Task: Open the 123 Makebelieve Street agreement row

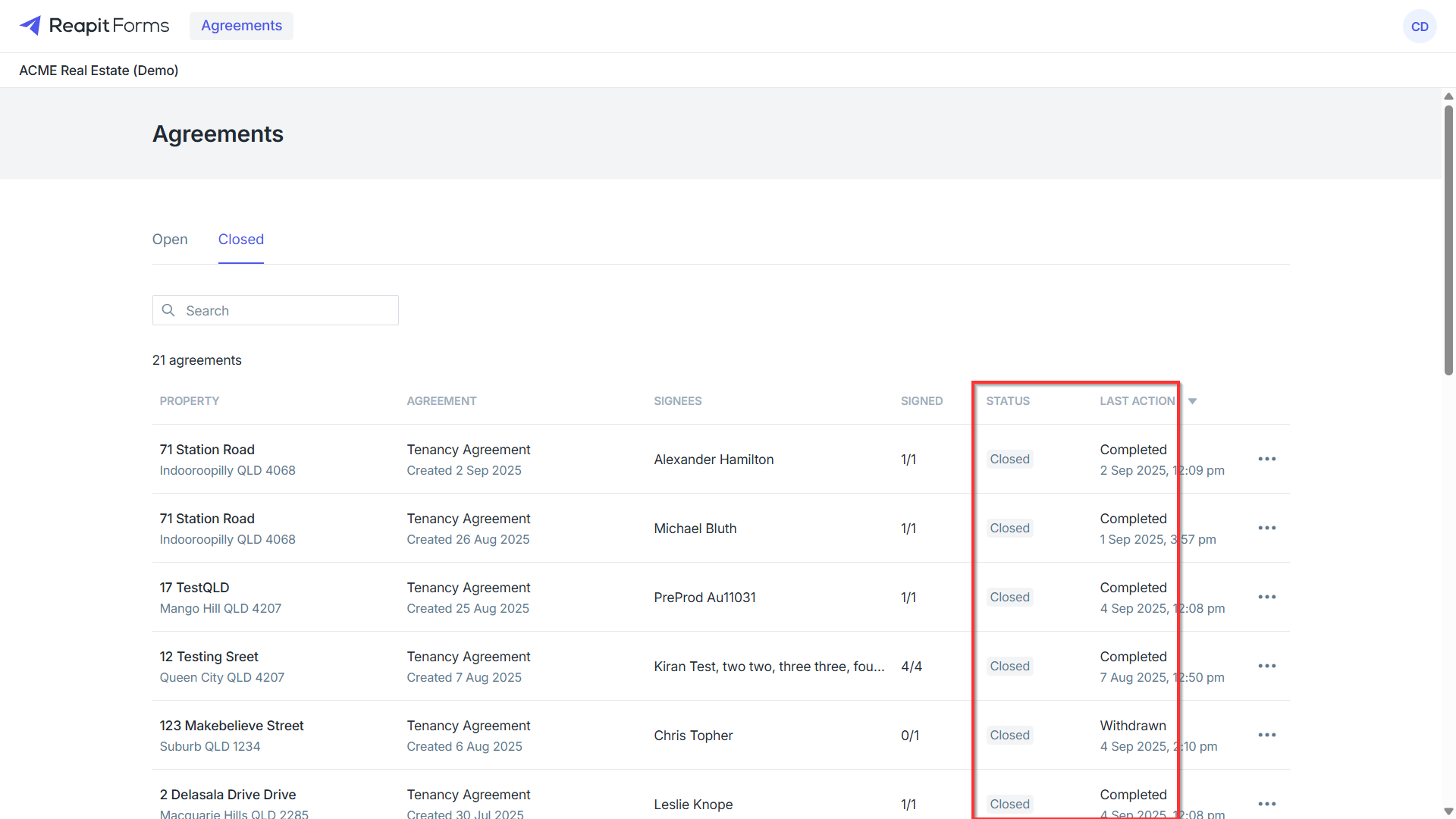Action: click(x=720, y=735)
